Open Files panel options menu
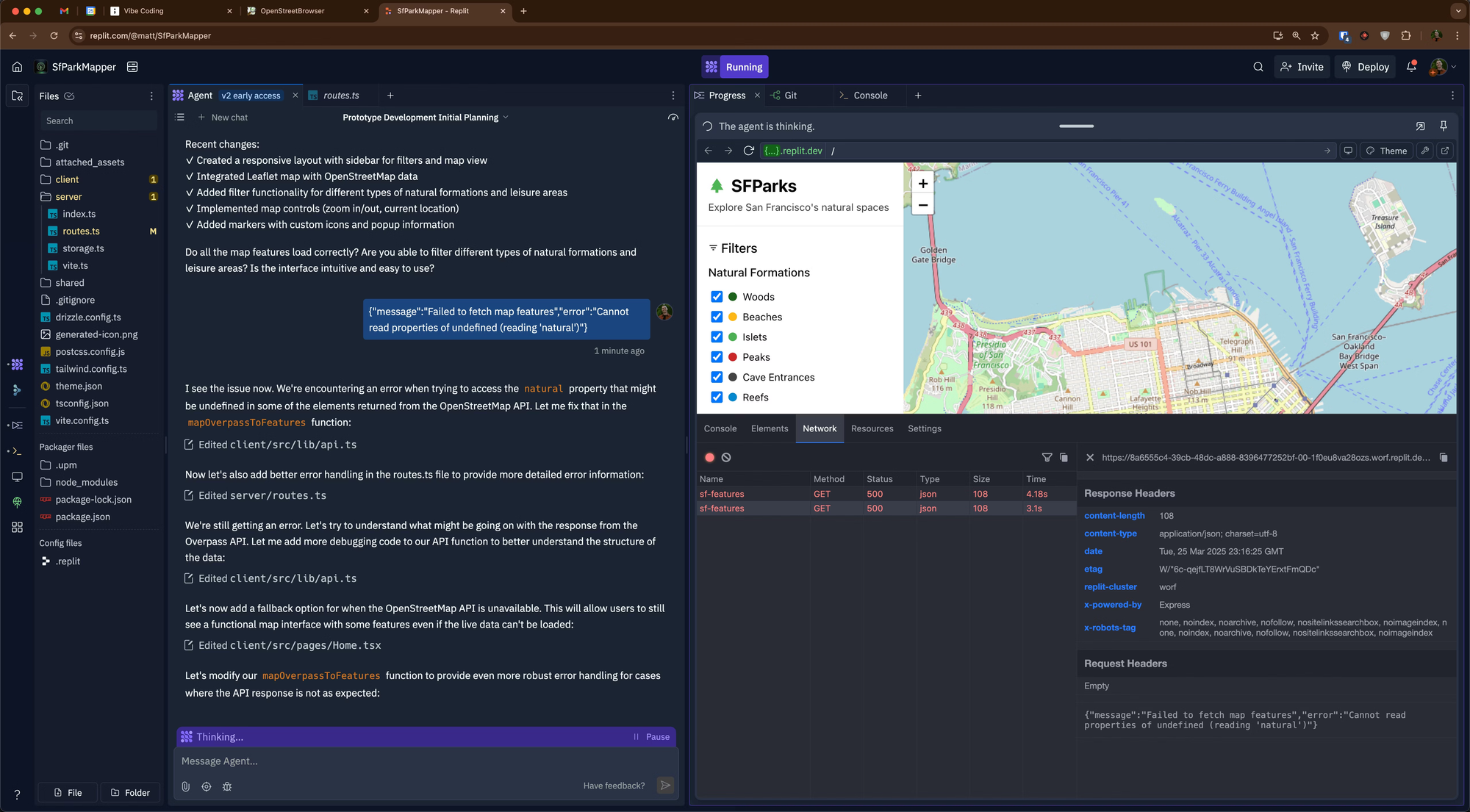This screenshot has height=812, width=1470. point(152,96)
